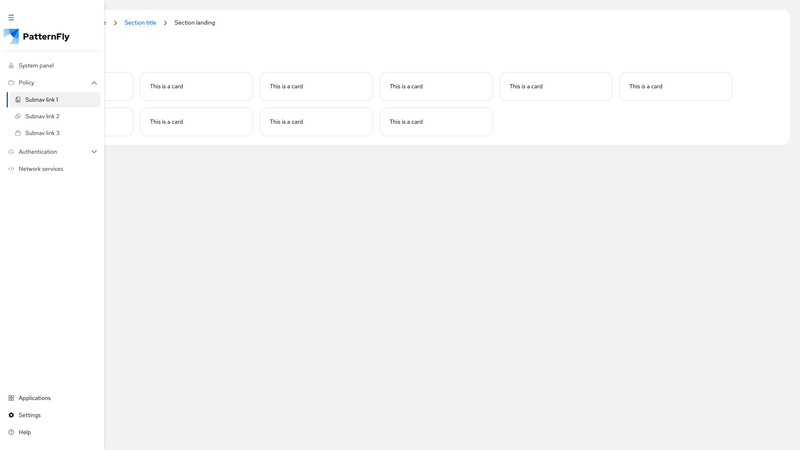The height and width of the screenshot is (450, 800).
Task: Click the Authentication cloud icon
Action: (11, 152)
